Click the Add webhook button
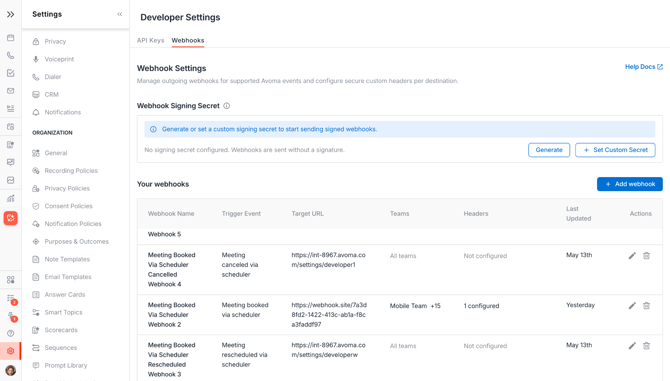This screenshot has height=381, width=670. point(630,184)
